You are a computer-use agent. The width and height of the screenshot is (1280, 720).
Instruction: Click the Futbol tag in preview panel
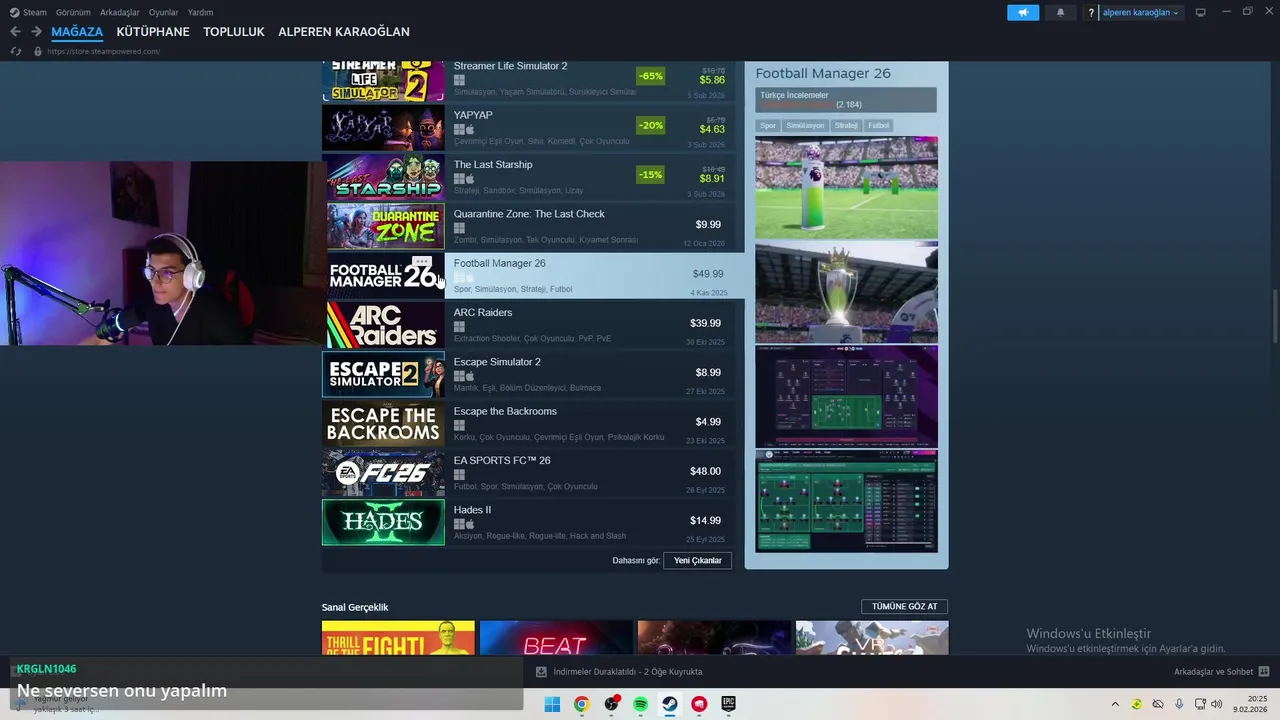click(878, 125)
